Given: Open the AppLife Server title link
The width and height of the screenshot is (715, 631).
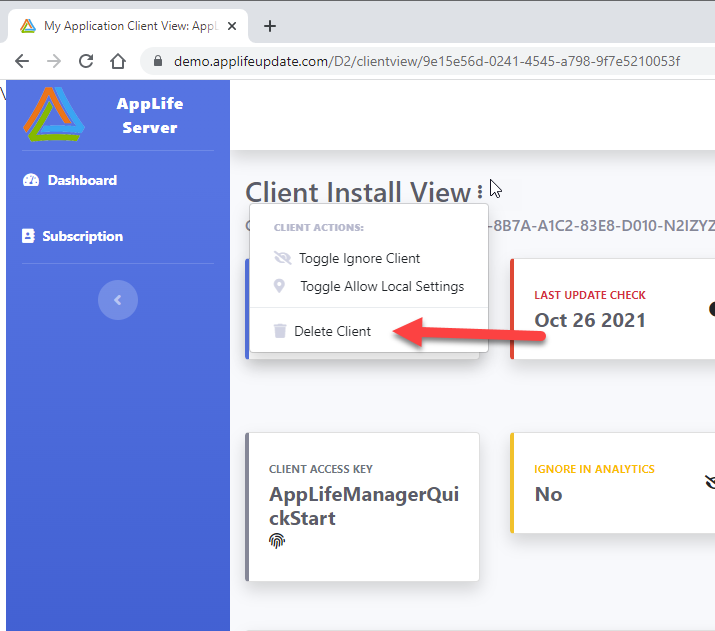Looking at the screenshot, I should click(150, 115).
